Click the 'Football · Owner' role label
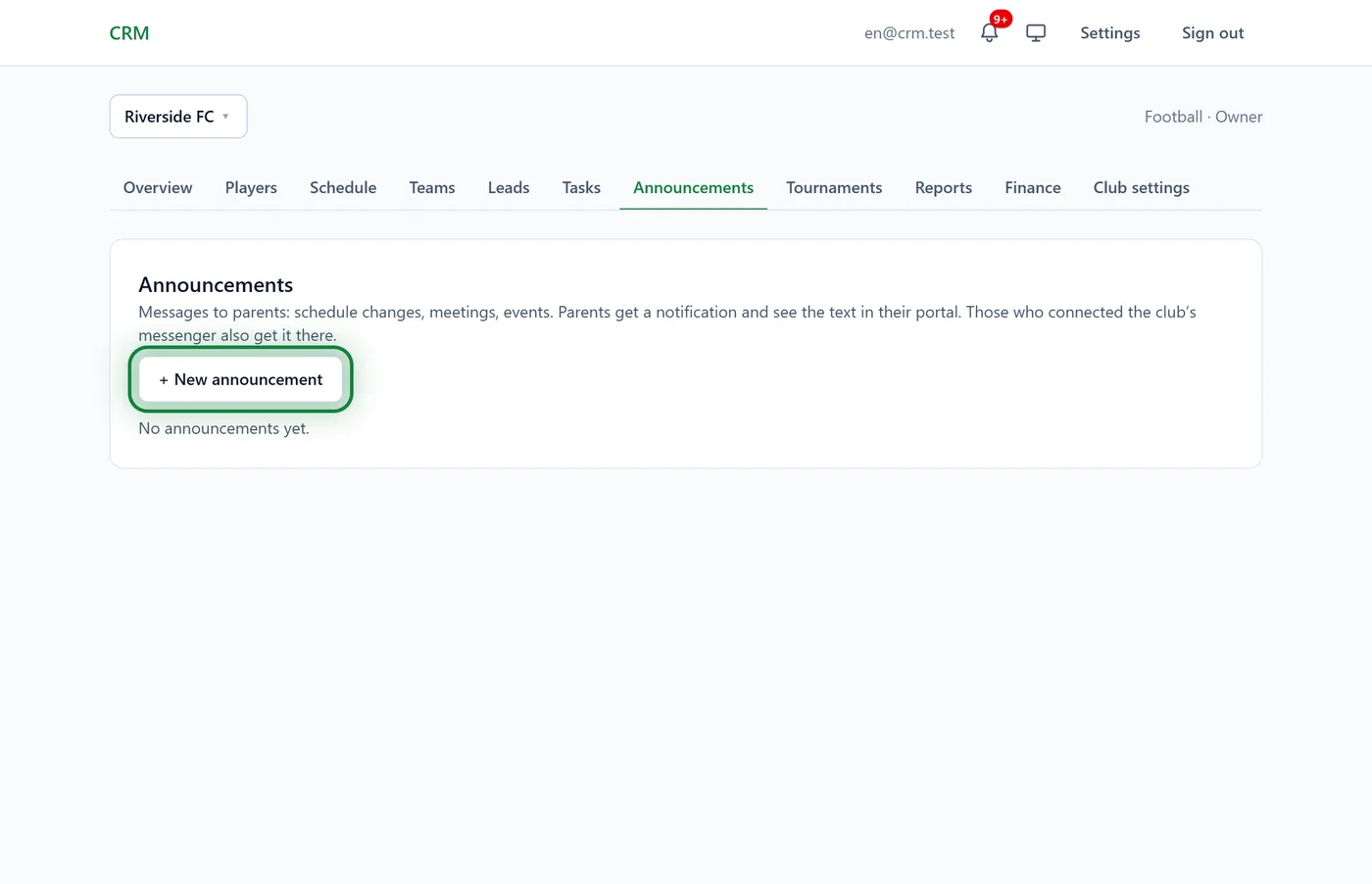Viewport: 1372px width, 884px height. click(x=1203, y=117)
